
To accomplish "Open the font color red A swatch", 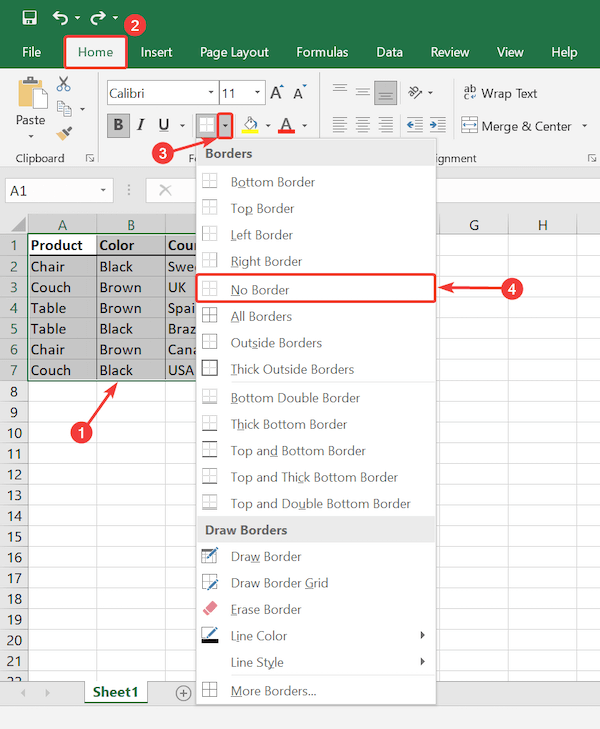I will click(x=287, y=125).
